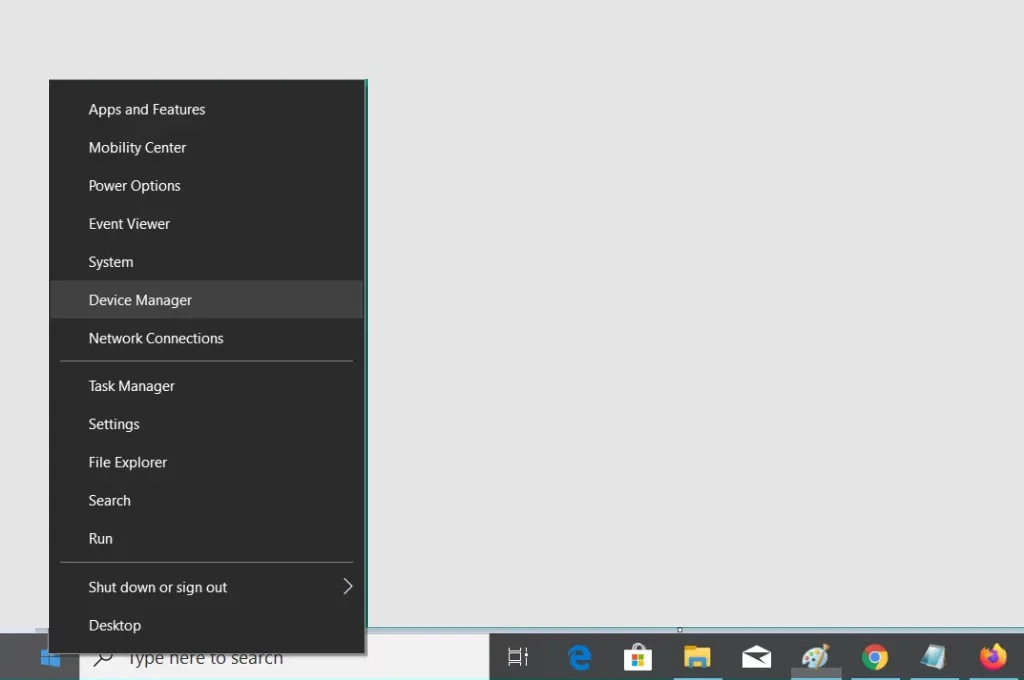
Task: Switch to the Paint app on taskbar
Action: [815, 657]
